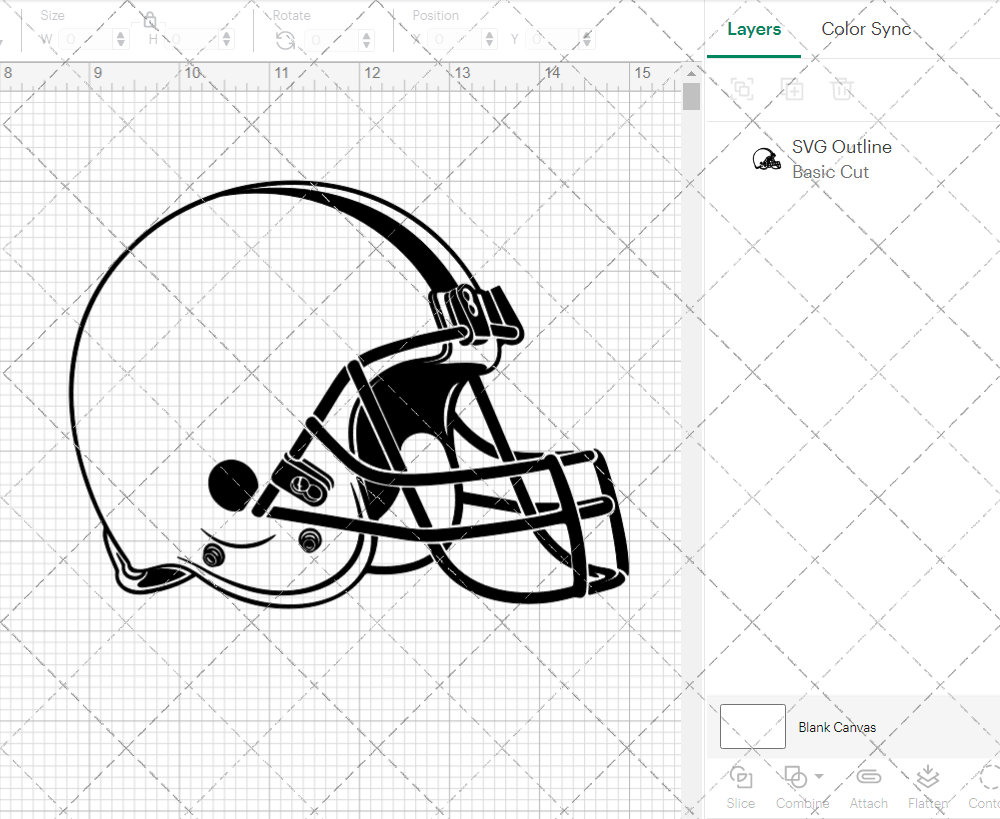Click the Flatten icon
The width and height of the screenshot is (1000, 819).
click(927, 777)
